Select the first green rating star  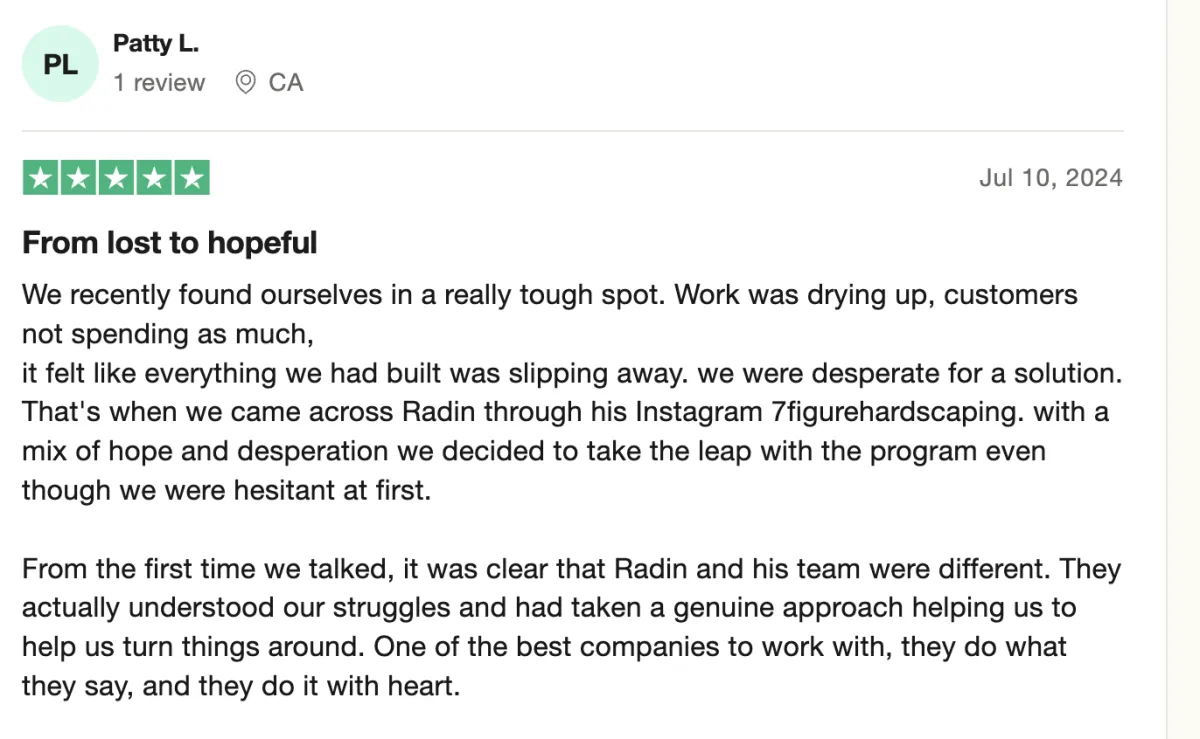[41, 178]
